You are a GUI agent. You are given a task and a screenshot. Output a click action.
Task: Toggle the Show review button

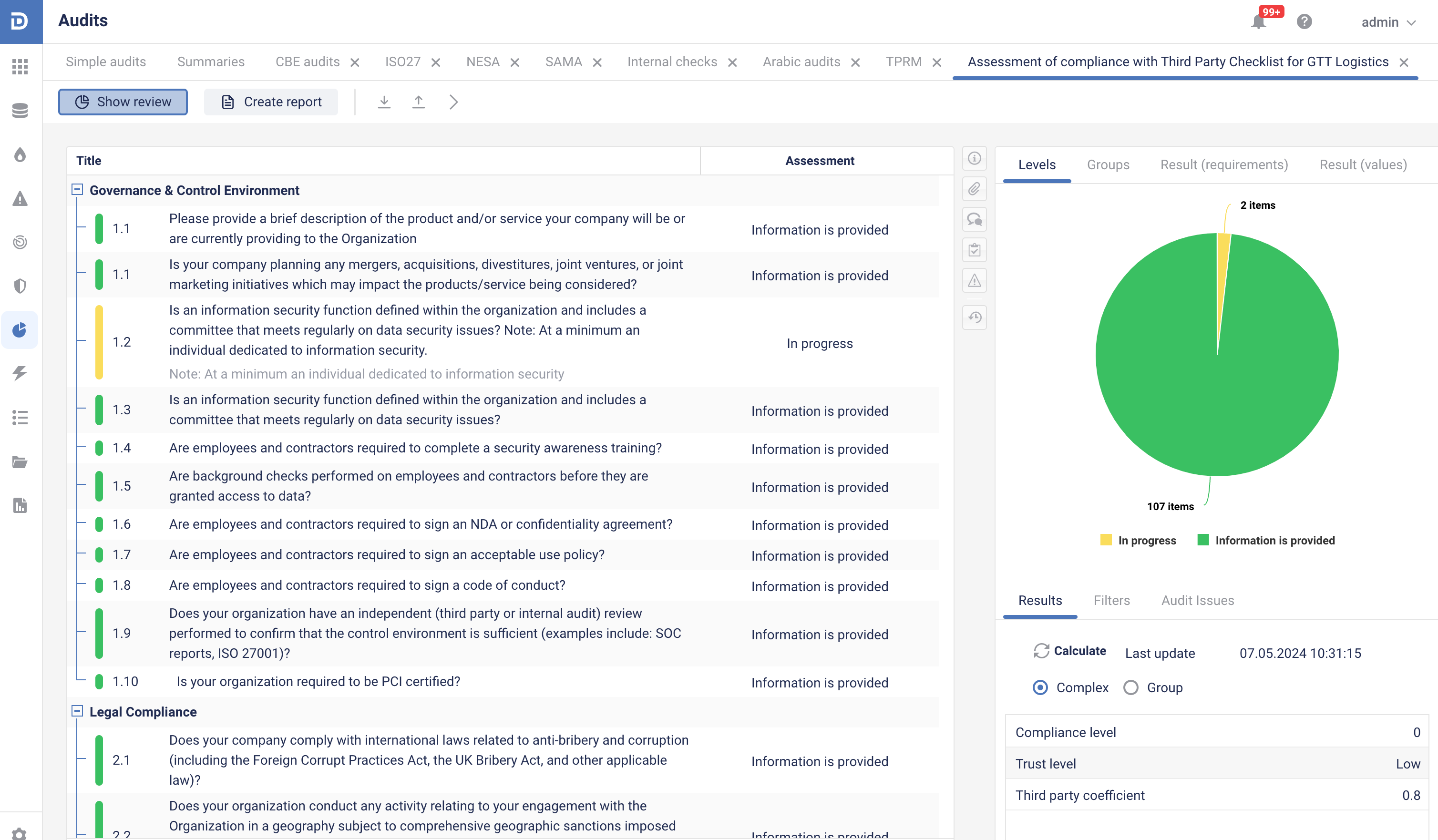coord(123,102)
